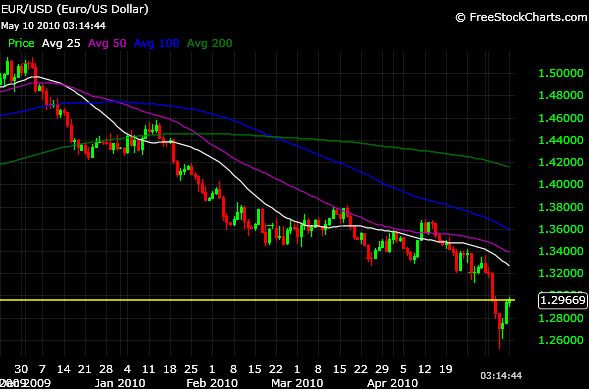Image resolution: width=589 pixels, height=389 pixels.
Task: Select the Feb 2010 month label
Action: pos(212,383)
